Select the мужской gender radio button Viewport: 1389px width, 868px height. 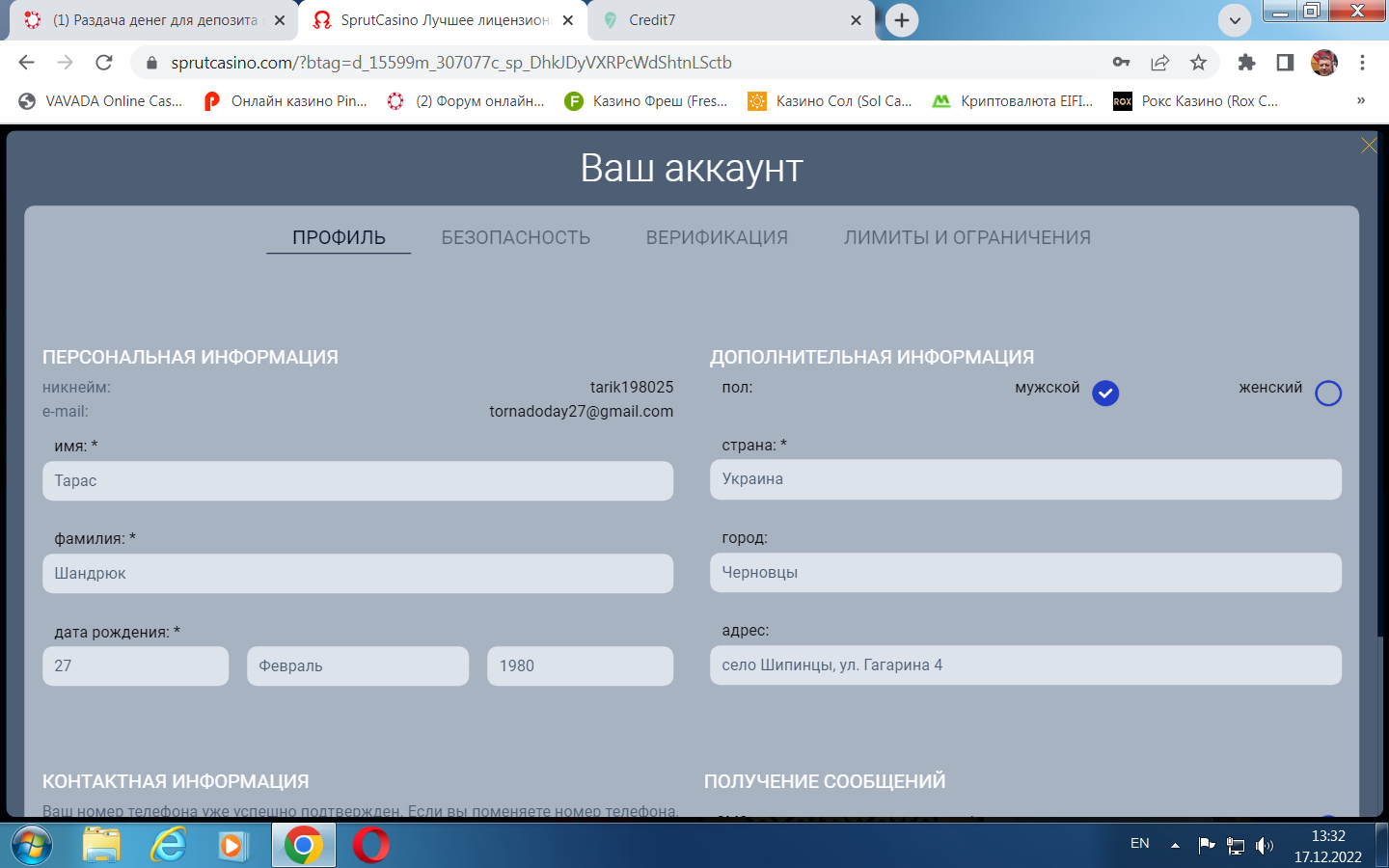(1105, 393)
